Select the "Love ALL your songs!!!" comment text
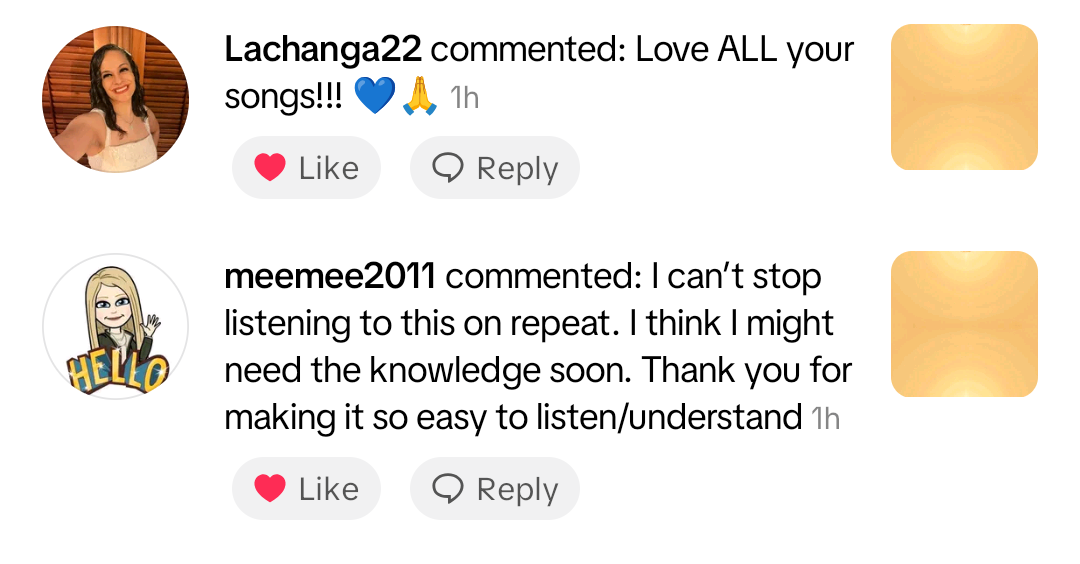This screenshot has width=1080, height=564. tap(744, 50)
